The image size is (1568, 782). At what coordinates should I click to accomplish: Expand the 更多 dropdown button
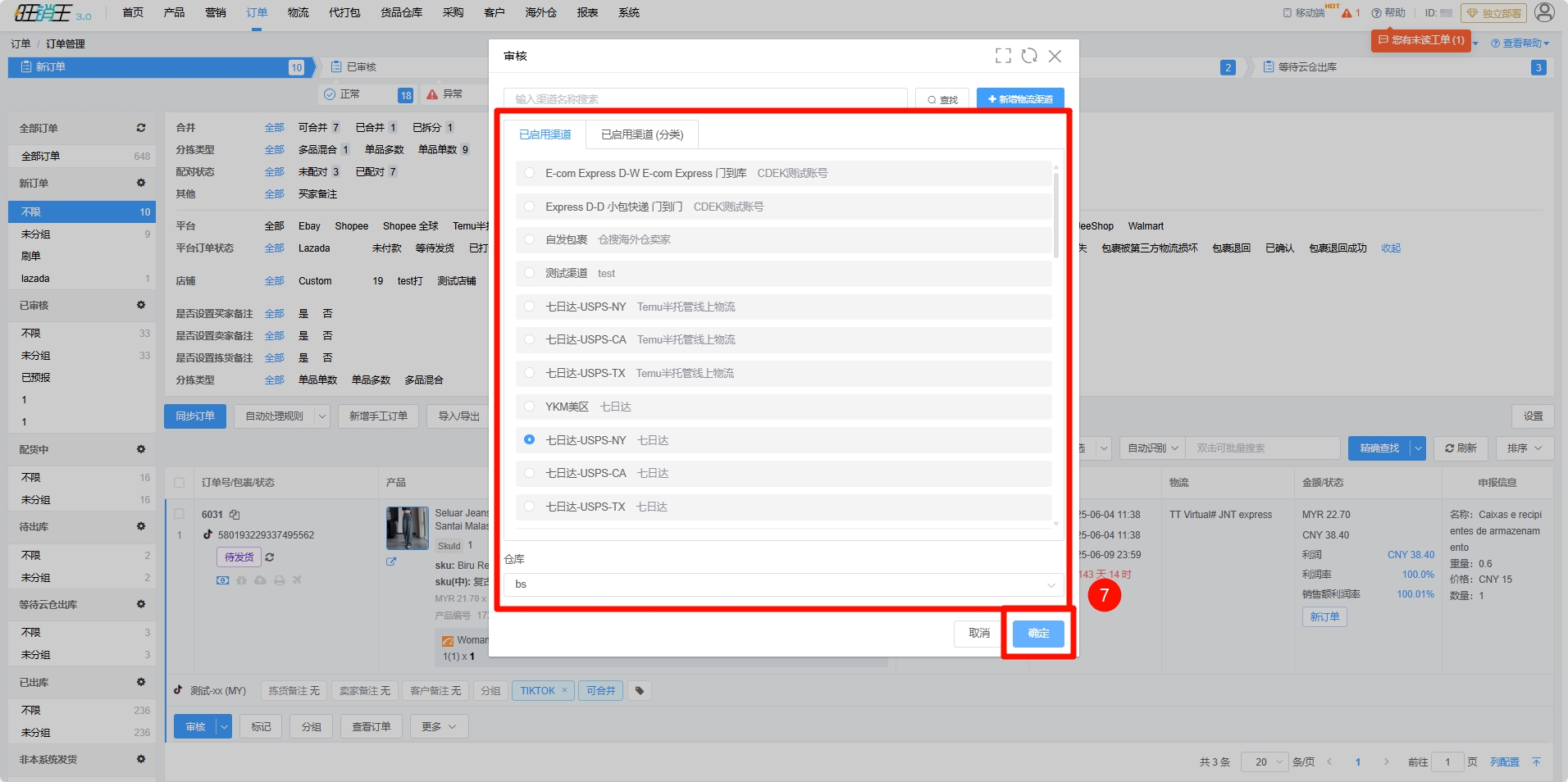point(440,727)
